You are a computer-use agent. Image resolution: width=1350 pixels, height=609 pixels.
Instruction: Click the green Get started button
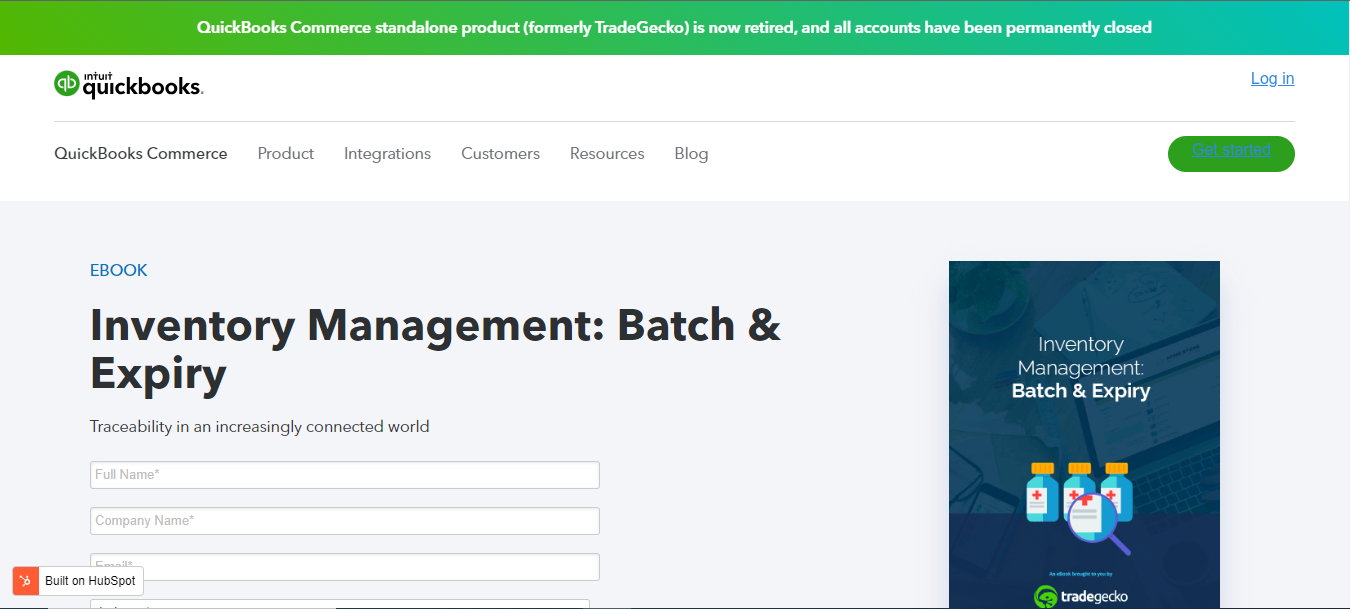(x=1231, y=153)
